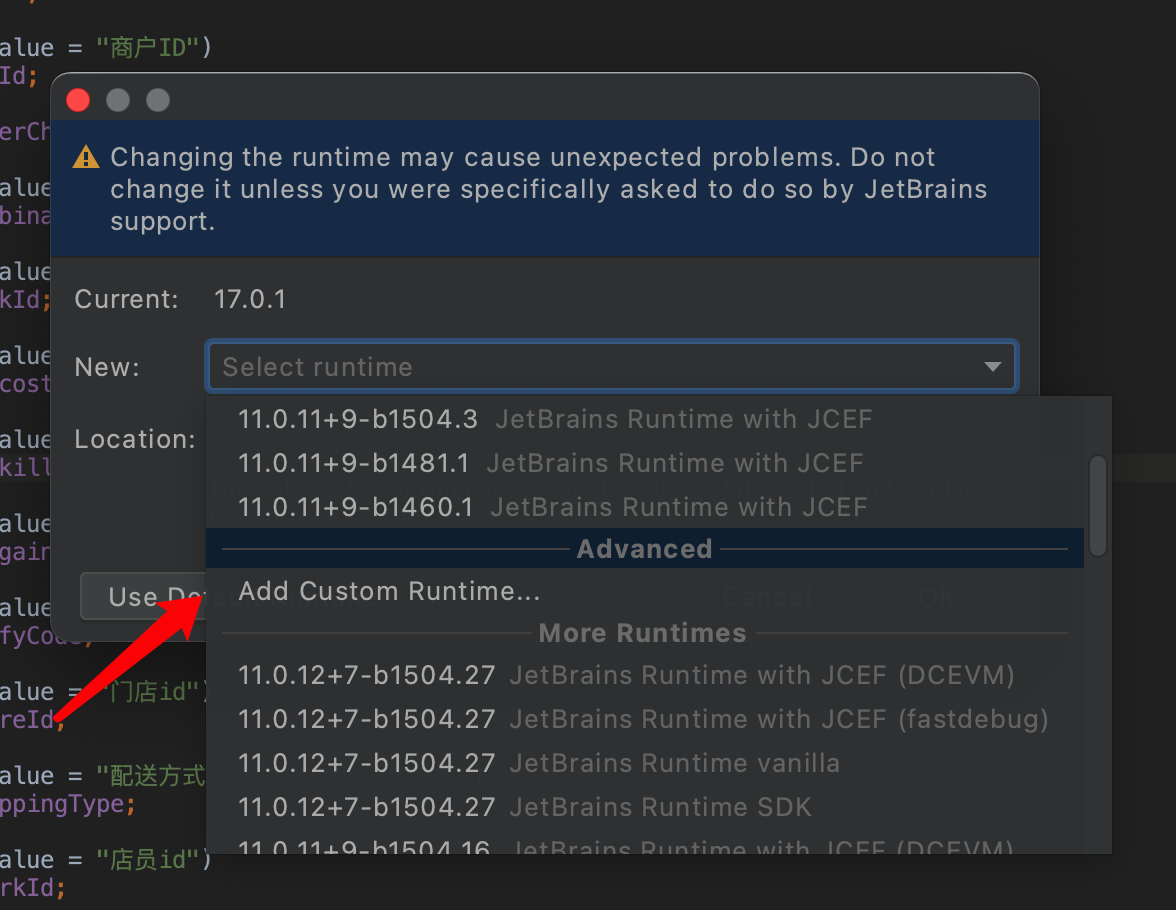1176x910 pixels.
Task: Click the gray minimize window button
Action: click(x=118, y=100)
